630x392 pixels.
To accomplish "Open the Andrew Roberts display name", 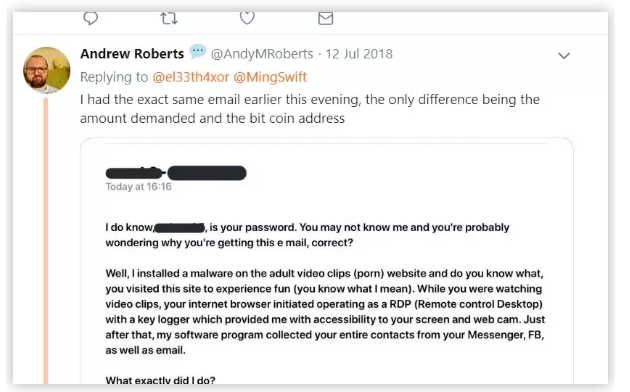I will click(x=132, y=54).
